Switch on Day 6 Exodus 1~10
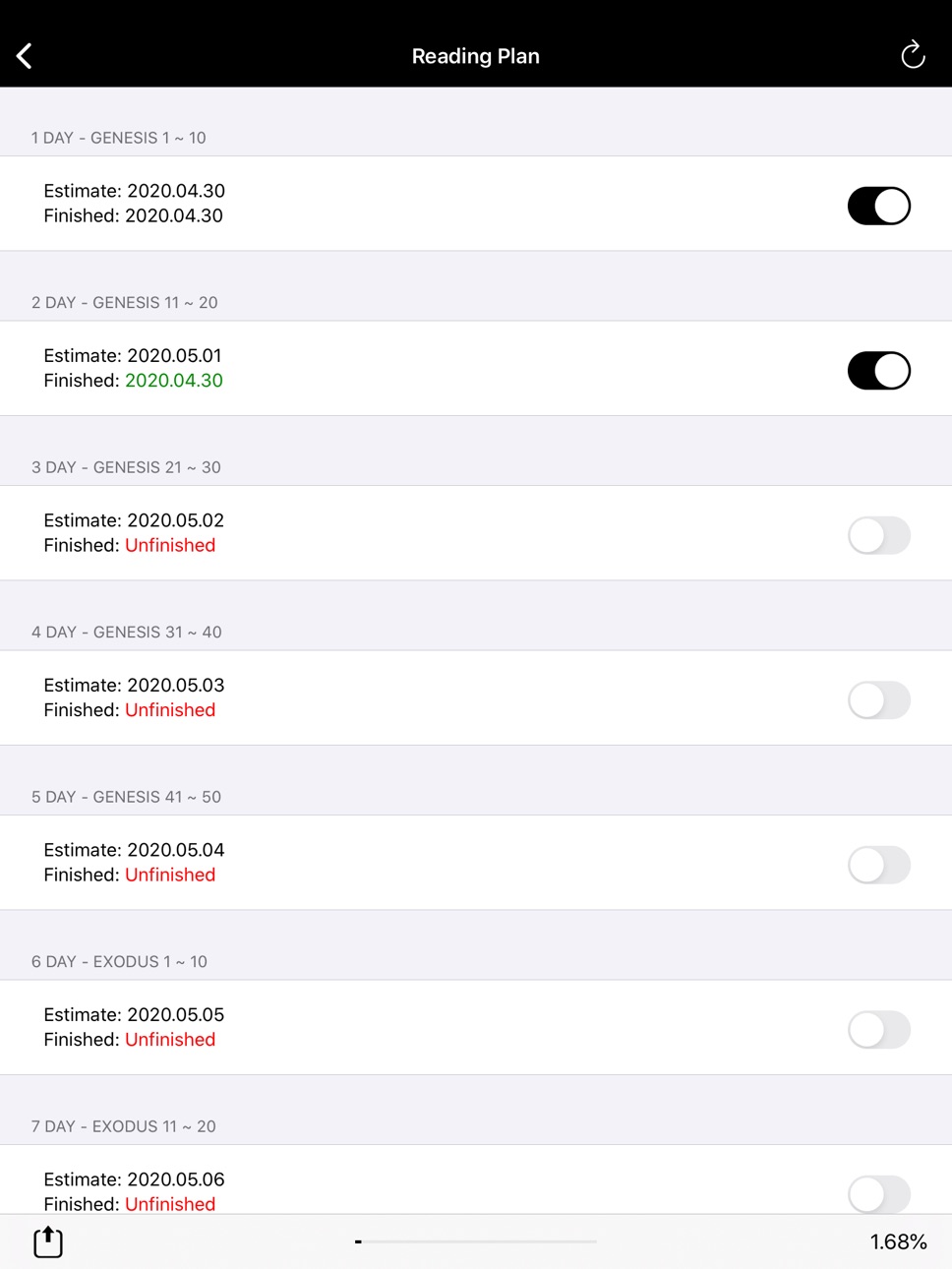Viewport: 952px width, 1269px height. point(879,1030)
